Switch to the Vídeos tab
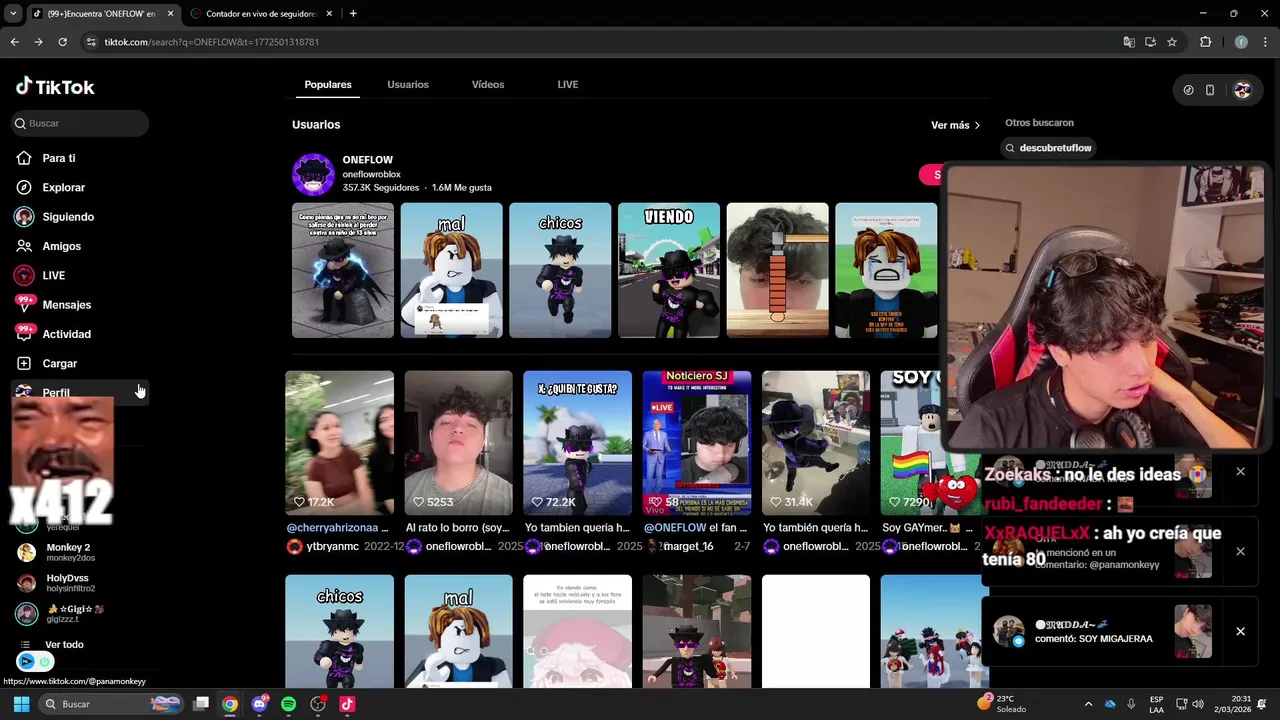1280x720 pixels. (488, 85)
